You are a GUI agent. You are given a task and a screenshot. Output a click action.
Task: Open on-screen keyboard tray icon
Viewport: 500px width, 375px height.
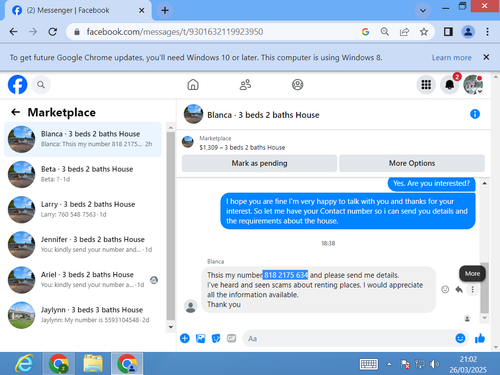[x=368, y=364]
